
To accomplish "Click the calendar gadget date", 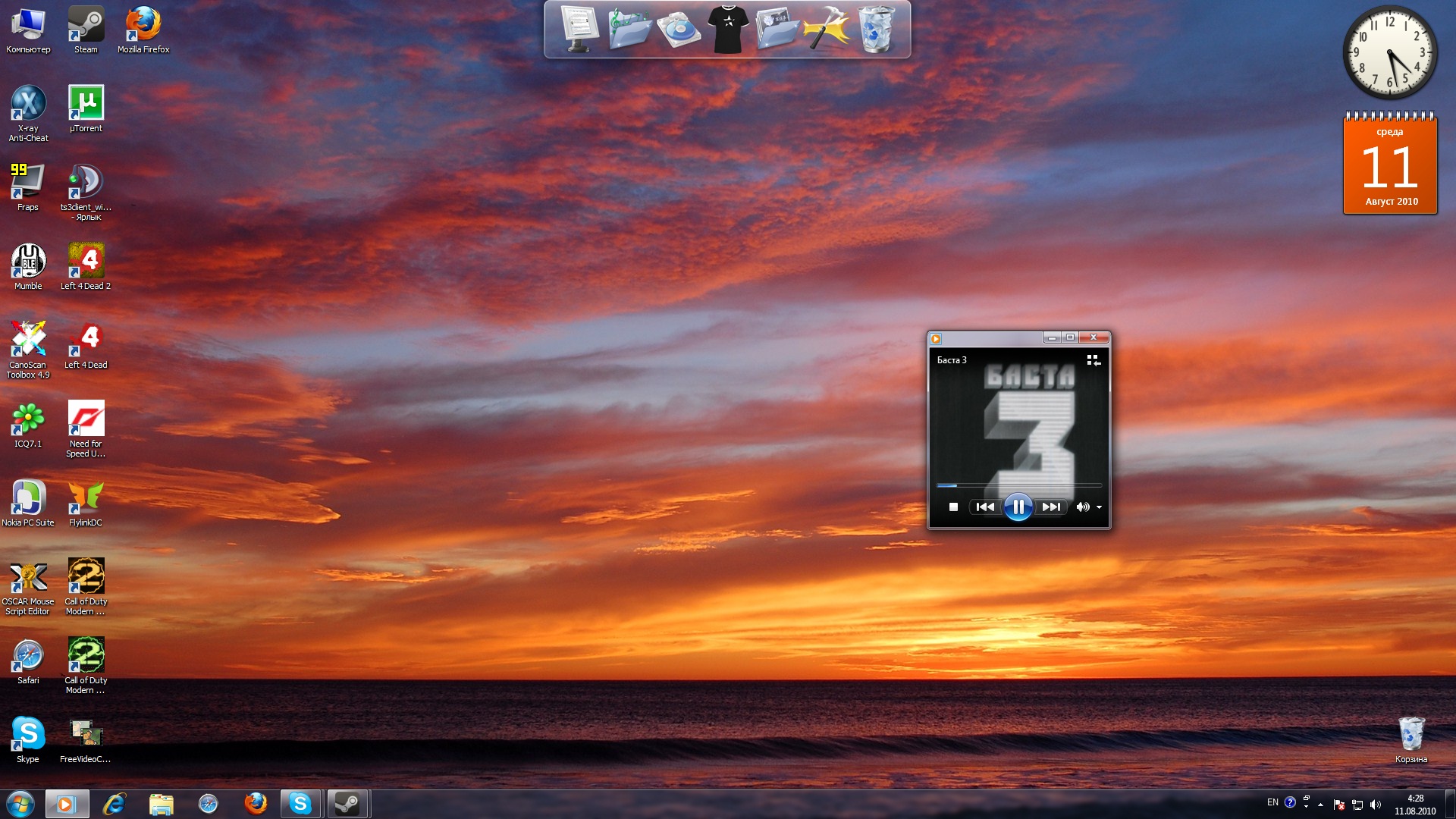I will tap(1389, 167).
